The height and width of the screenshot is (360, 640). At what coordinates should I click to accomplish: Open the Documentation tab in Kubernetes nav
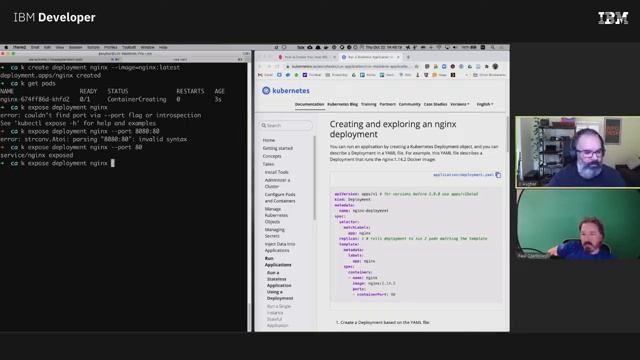coord(309,104)
